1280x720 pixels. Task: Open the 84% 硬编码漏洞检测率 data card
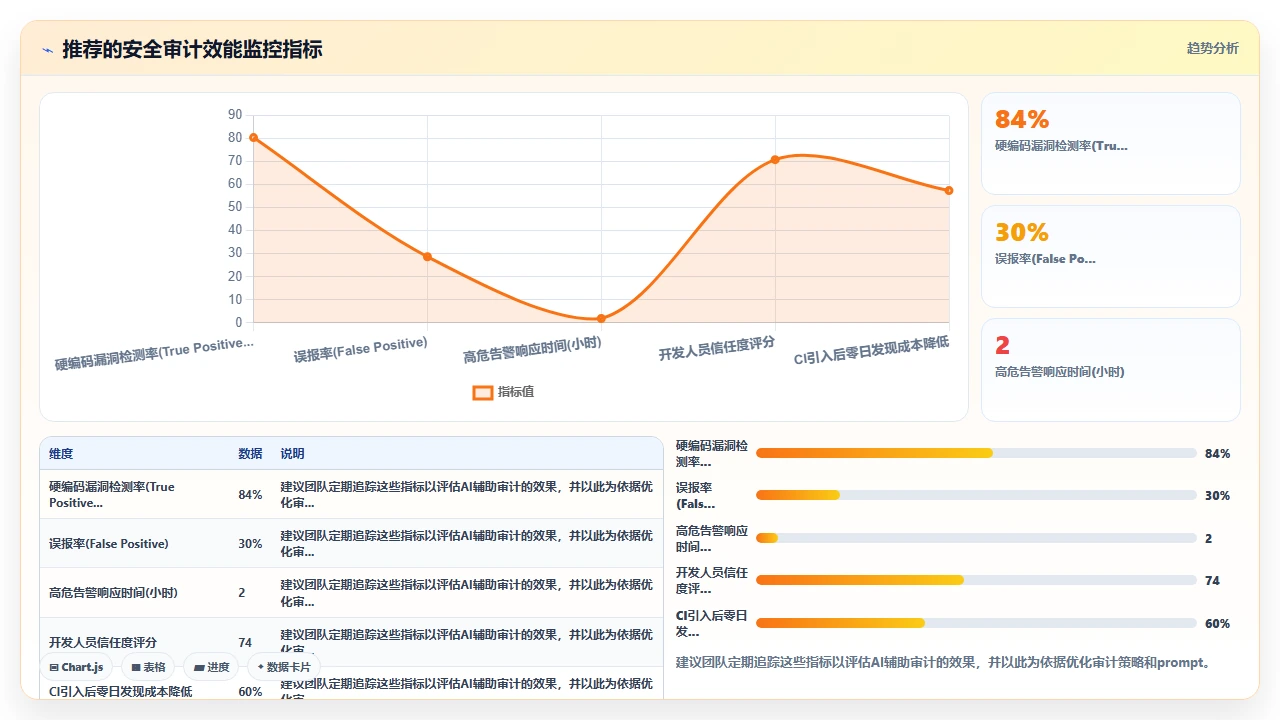1111,144
